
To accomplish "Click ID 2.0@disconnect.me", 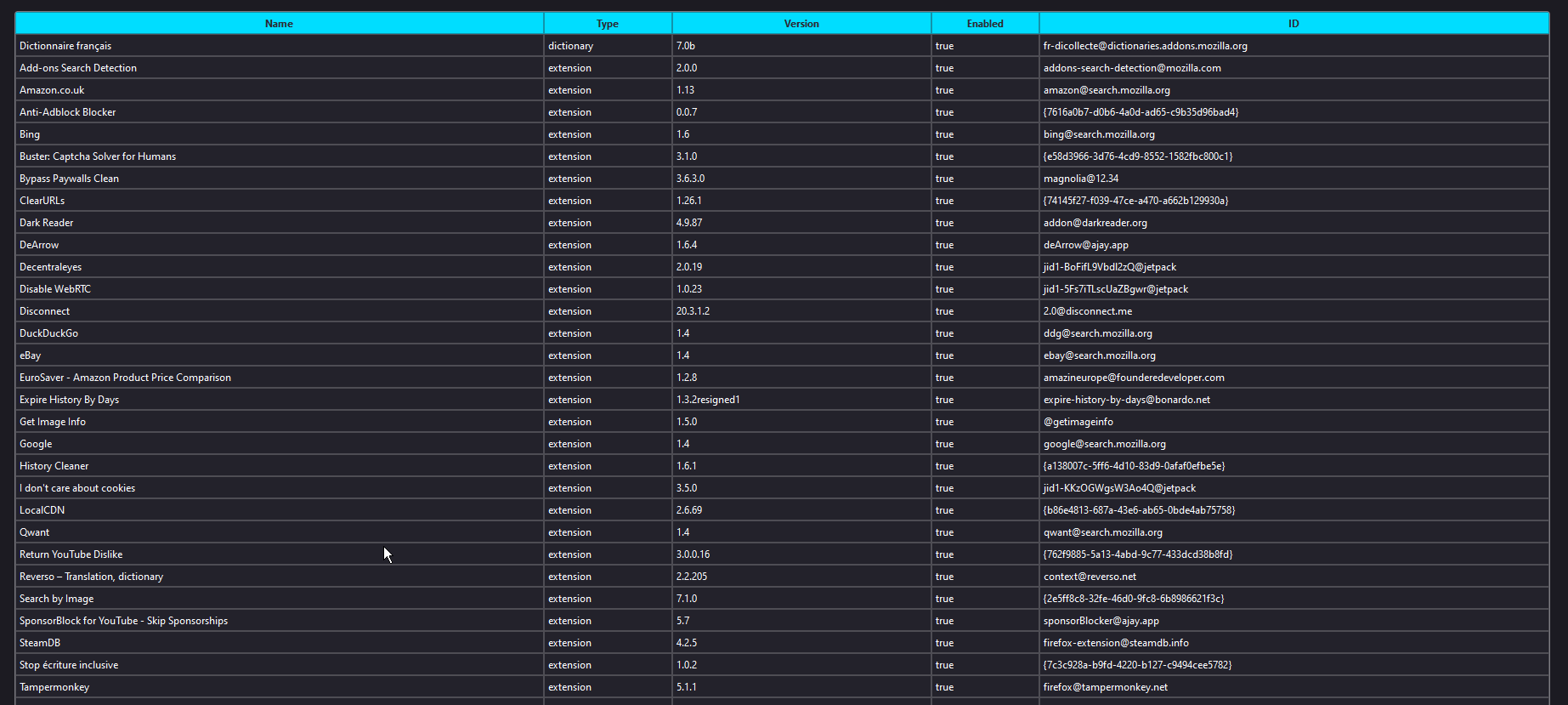I will [x=1293, y=311].
